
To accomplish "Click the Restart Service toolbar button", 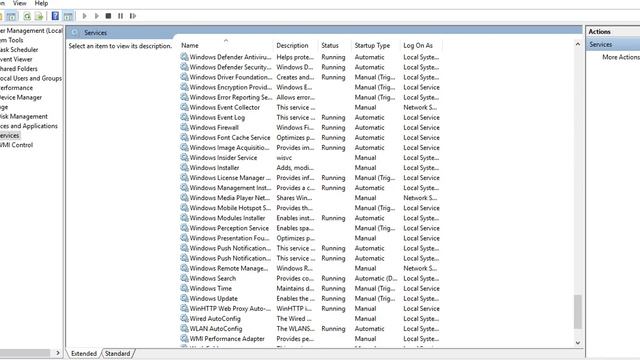I will point(133,16).
